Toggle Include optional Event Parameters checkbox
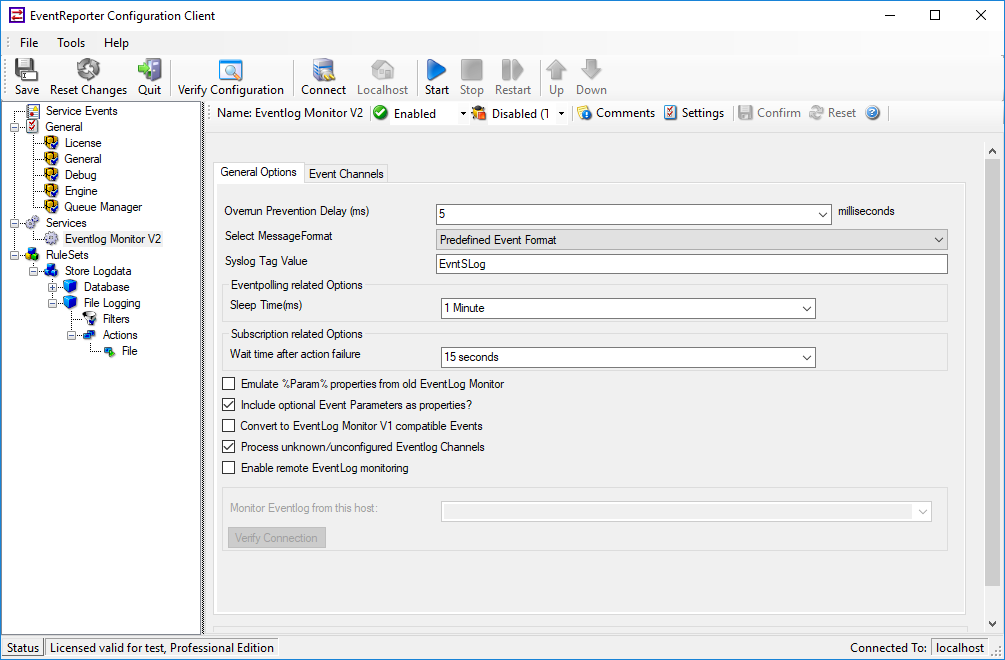 [x=229, y=405]
